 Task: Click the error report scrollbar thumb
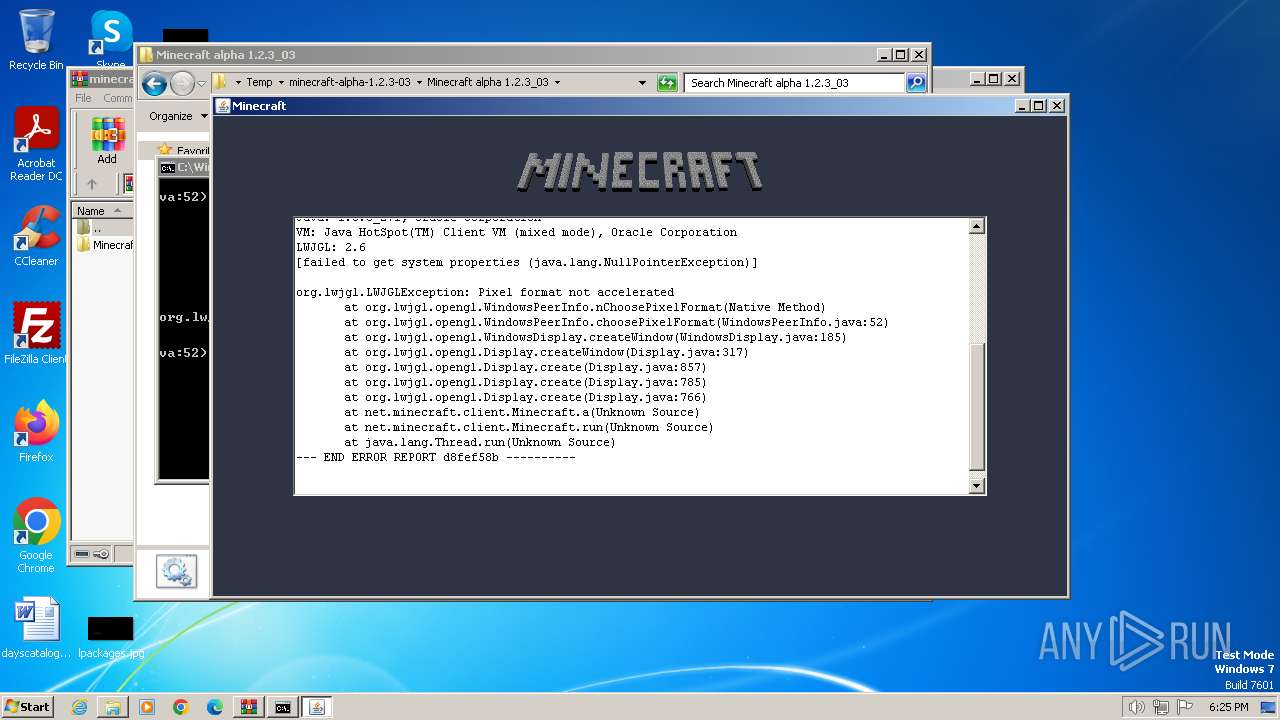[977, 406]
